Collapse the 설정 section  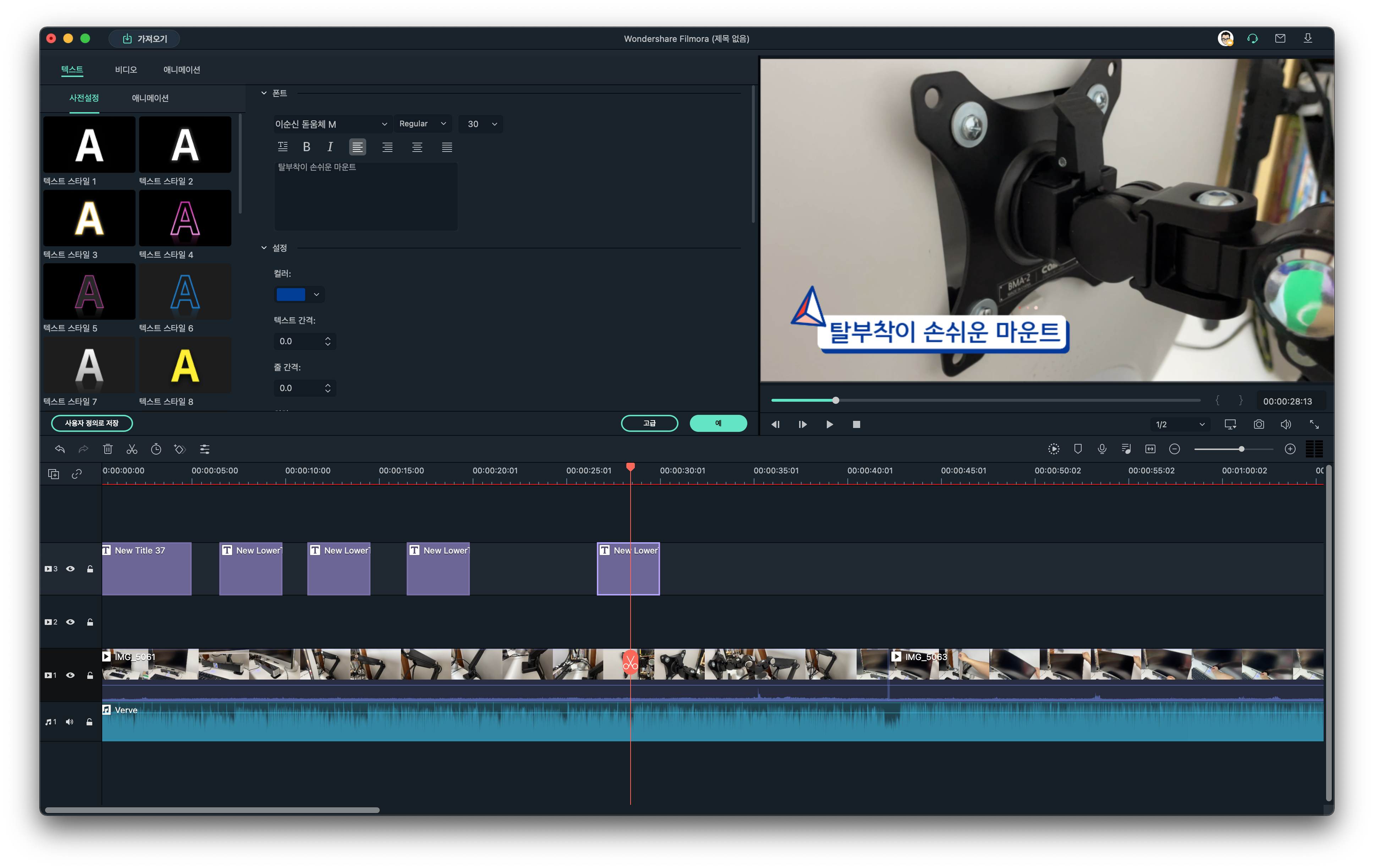click(264, 248)
